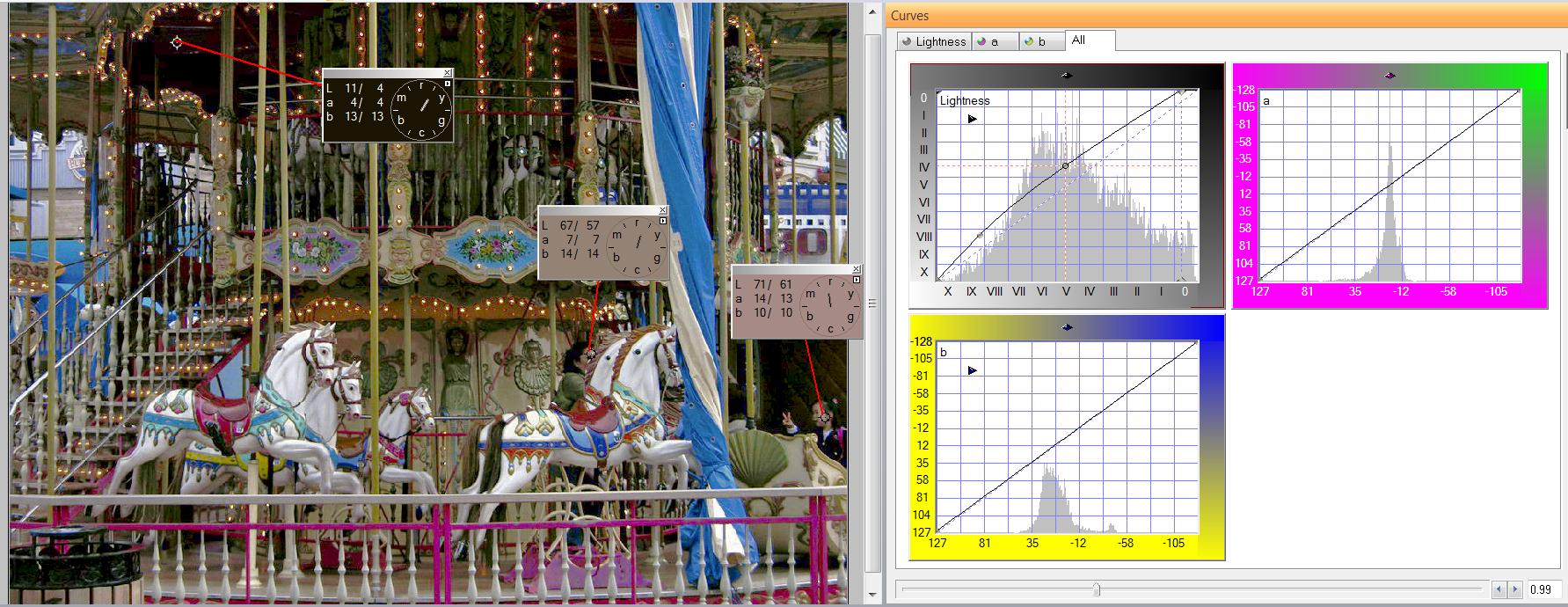Click the hue clock dial on the L 71/61 sampler
The height and width of the screenshot is (607, 1568).
coord(830,305)
